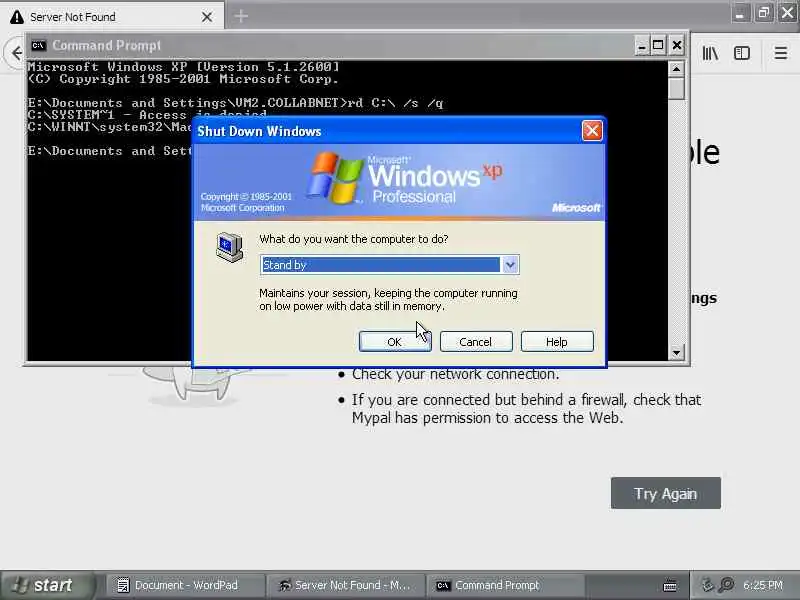
Task: Switch to Command Prompt taskbar item
Action: coord(505,585)
